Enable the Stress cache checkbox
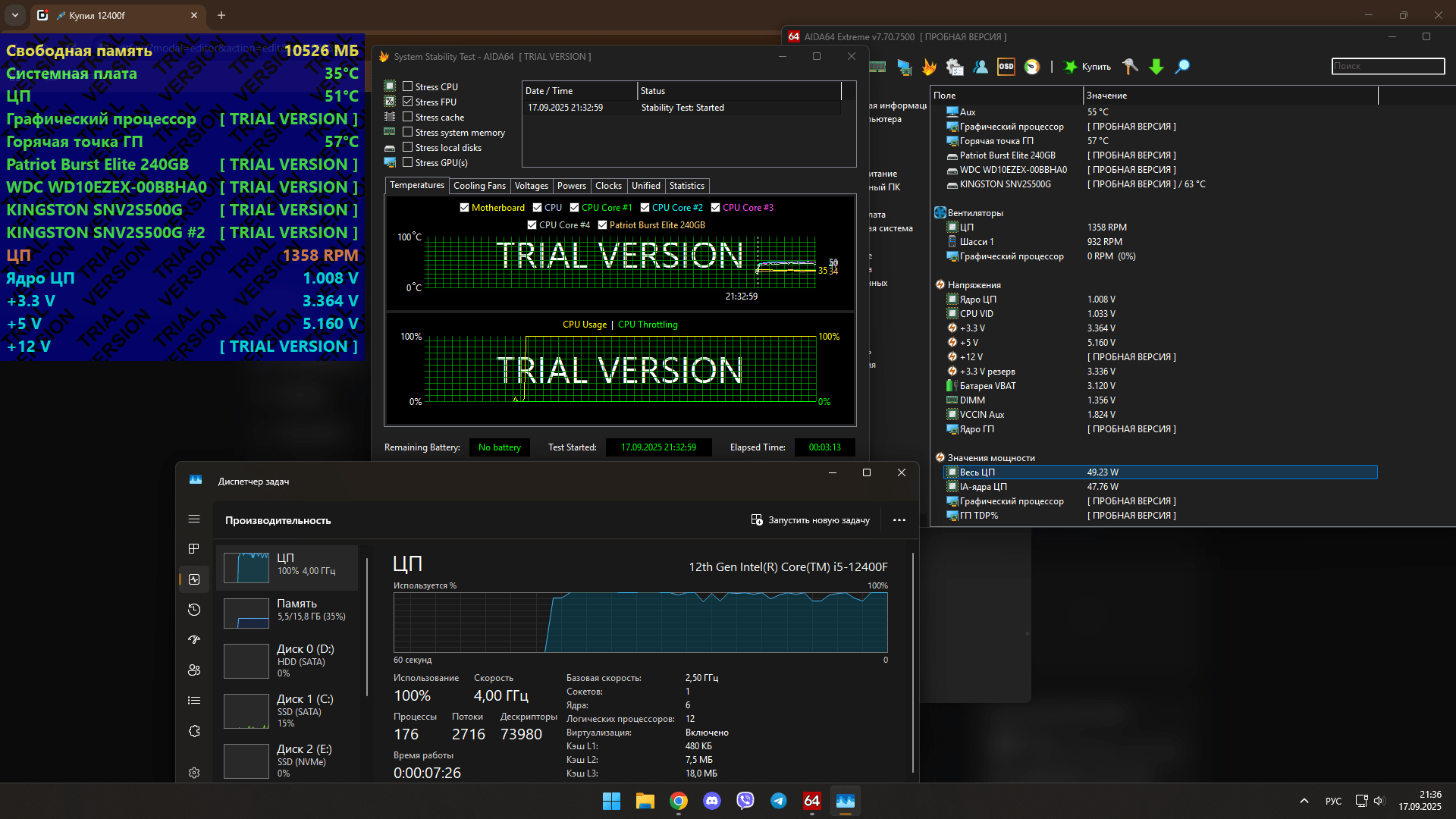Image resolution: width=1456 pixels, height=819 pixels. [408, 117]
